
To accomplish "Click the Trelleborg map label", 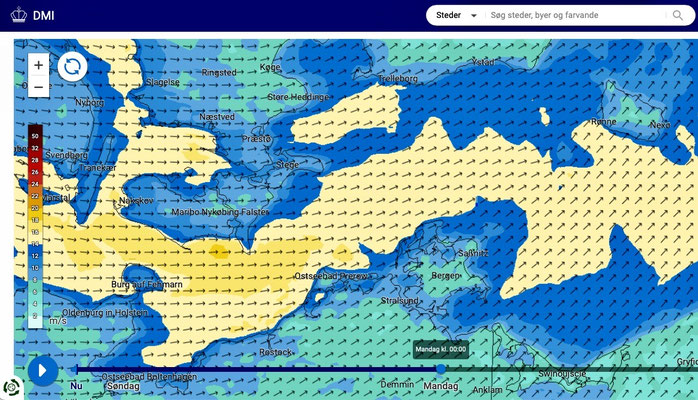I will point(398,79).
